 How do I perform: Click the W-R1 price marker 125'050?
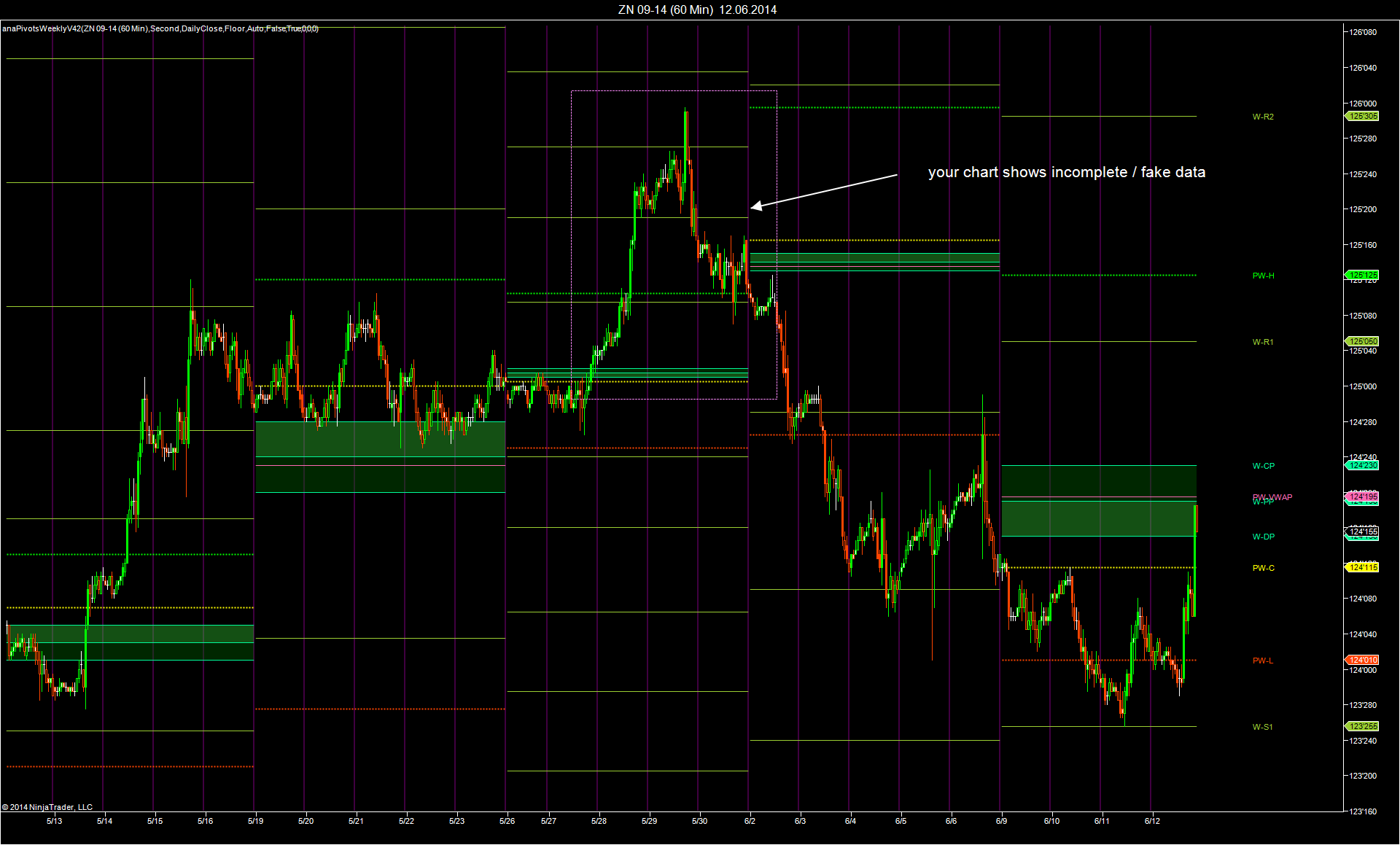click(x=1362, y=342)
